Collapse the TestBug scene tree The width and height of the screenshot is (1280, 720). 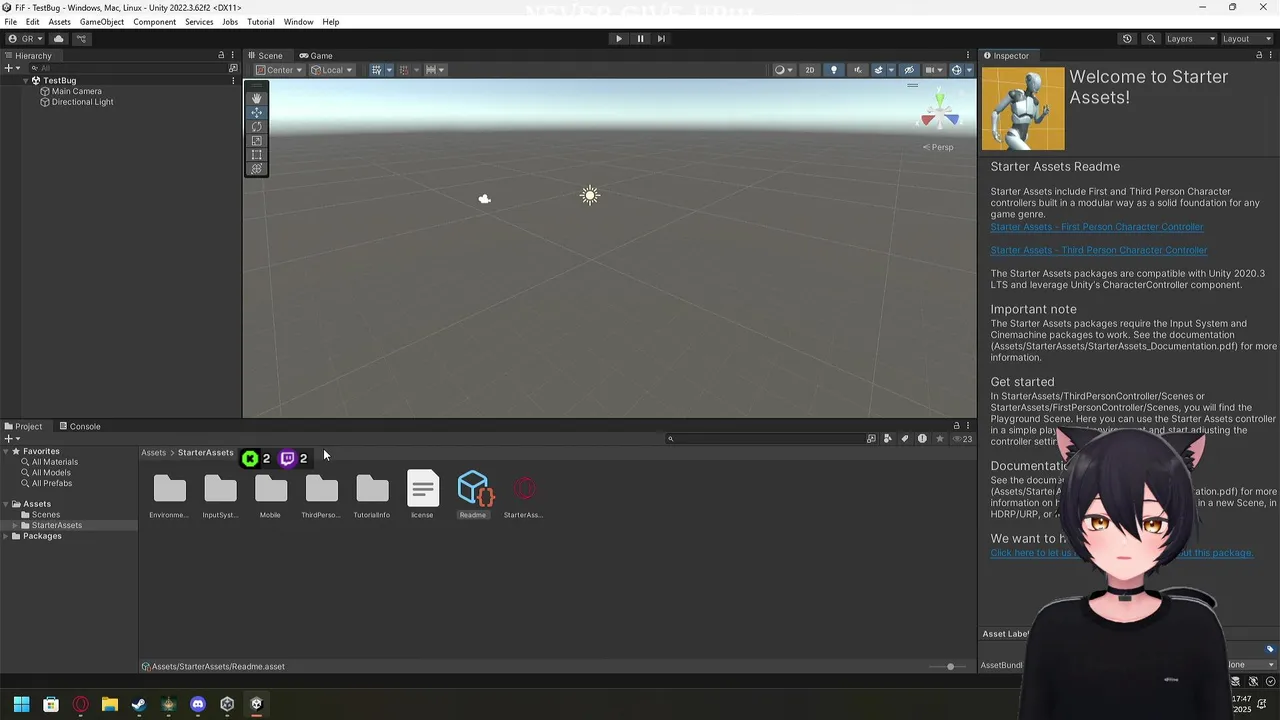[x=26, y=80]
